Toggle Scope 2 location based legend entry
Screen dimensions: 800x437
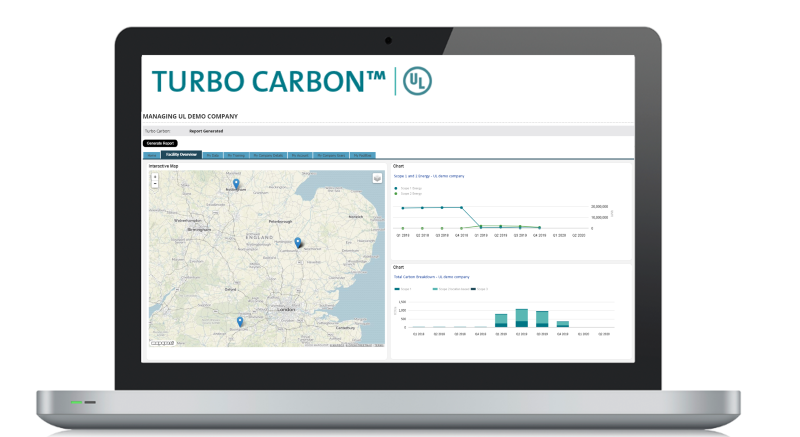point(451,289)
